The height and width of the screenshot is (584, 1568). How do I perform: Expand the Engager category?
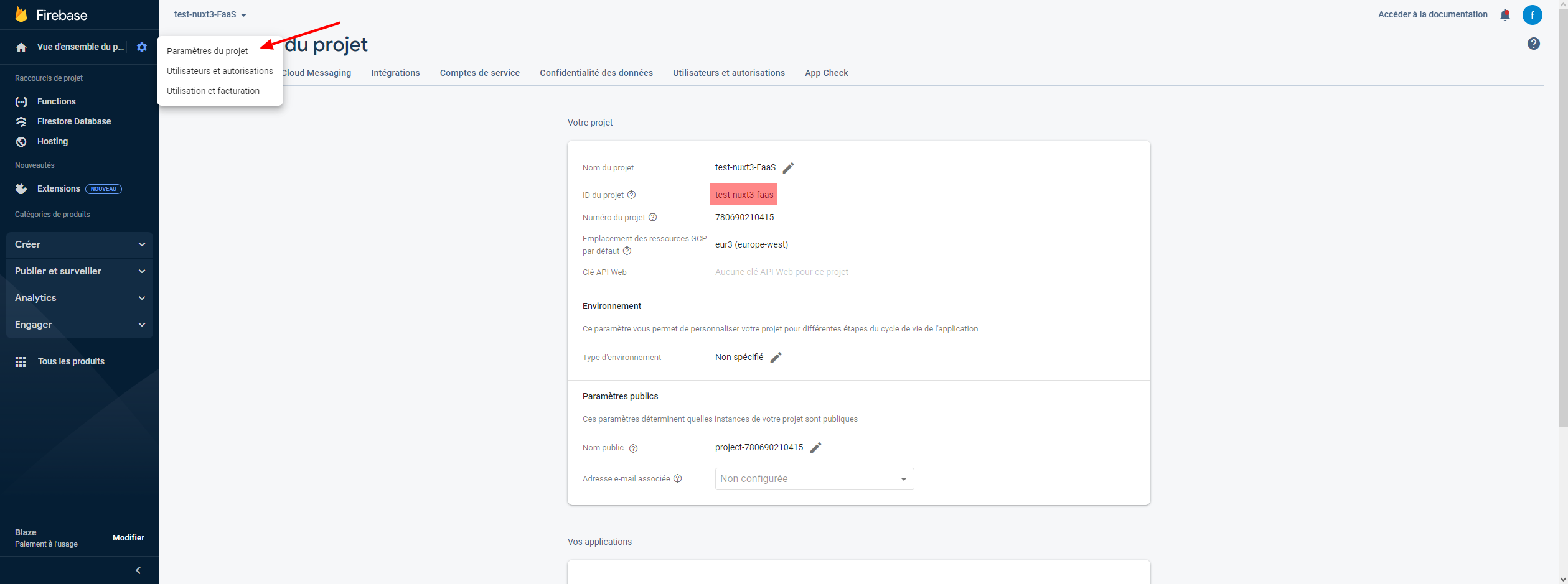click(80, 325)
